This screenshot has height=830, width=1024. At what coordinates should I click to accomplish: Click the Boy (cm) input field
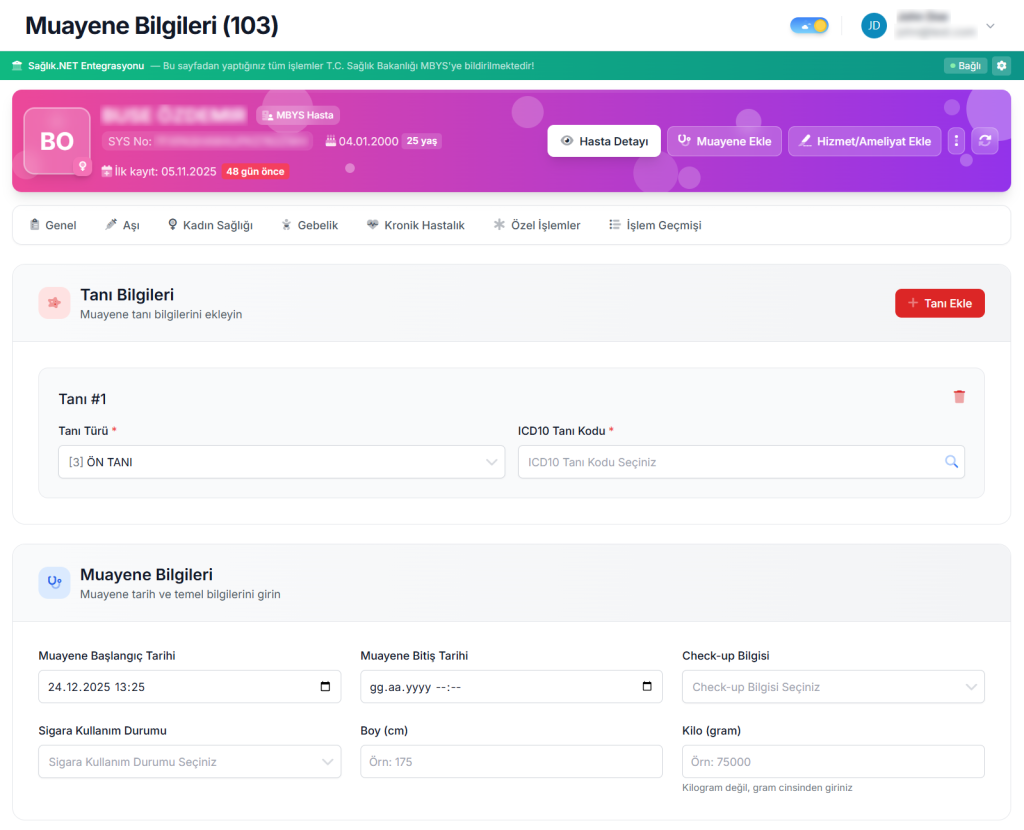(x=511, y=762)
